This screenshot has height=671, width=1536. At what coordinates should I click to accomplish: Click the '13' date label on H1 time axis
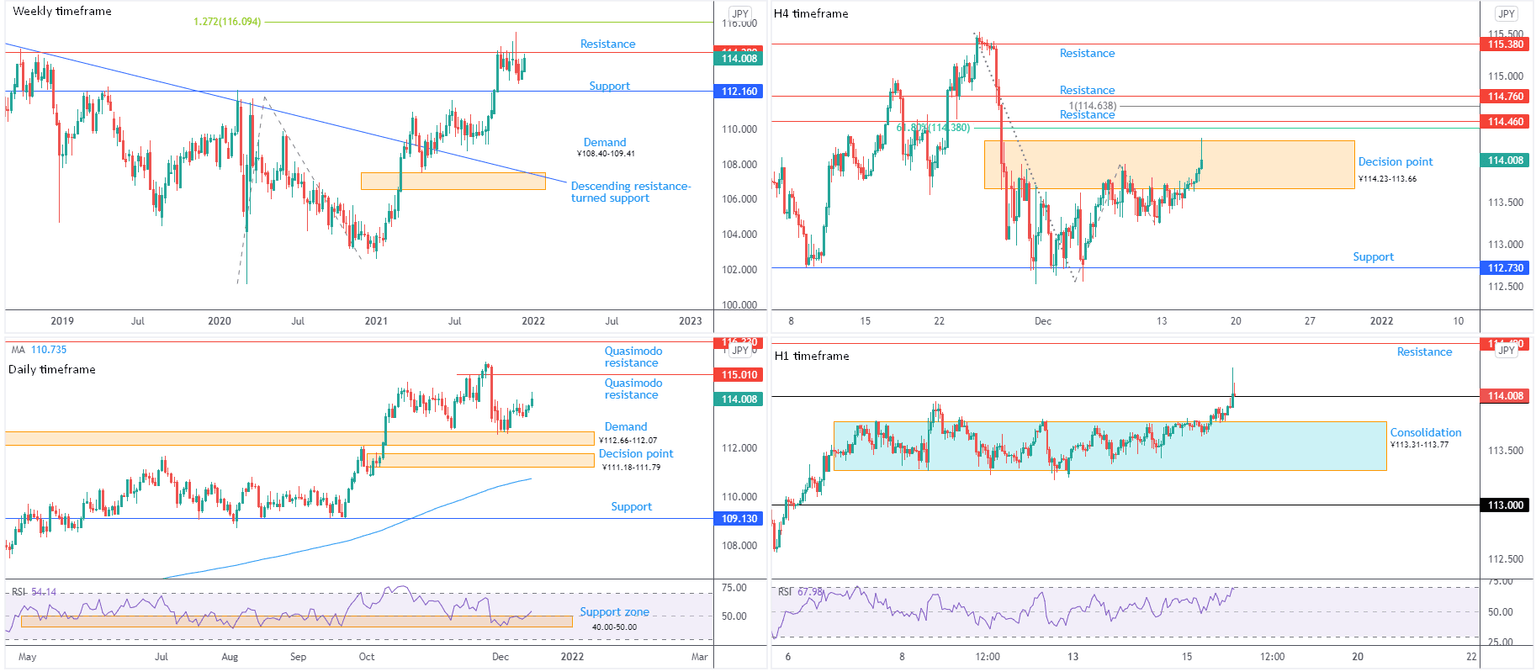(x=1072, y=657)
